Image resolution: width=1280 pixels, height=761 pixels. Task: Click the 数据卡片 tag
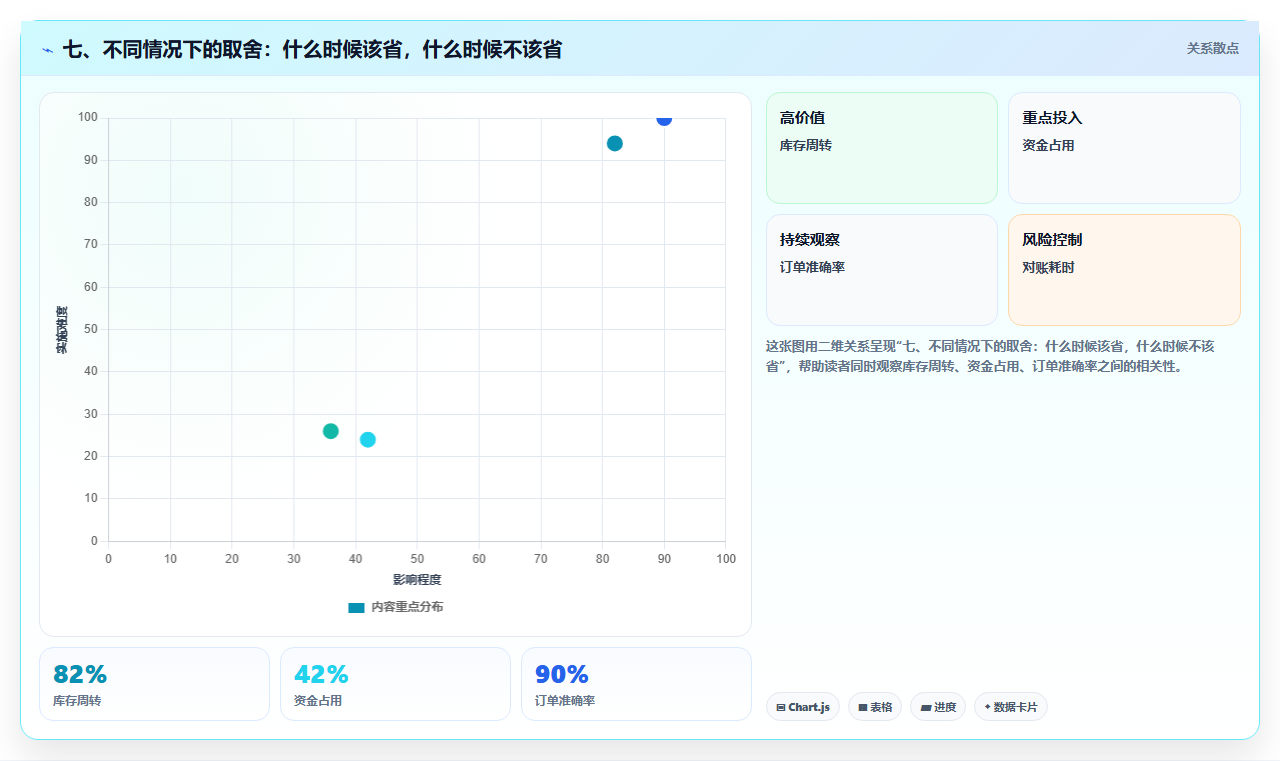point(1011,707)
